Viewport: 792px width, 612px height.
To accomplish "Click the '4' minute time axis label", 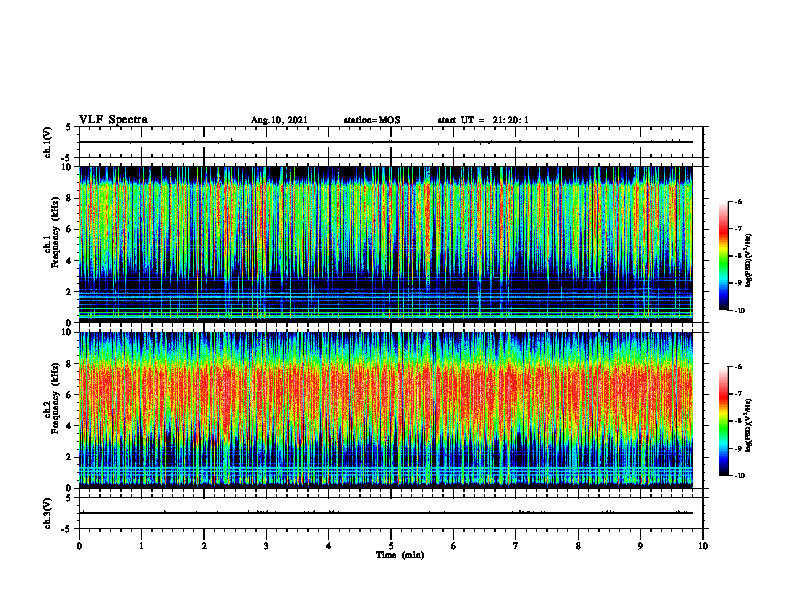I will coord(328,546).
